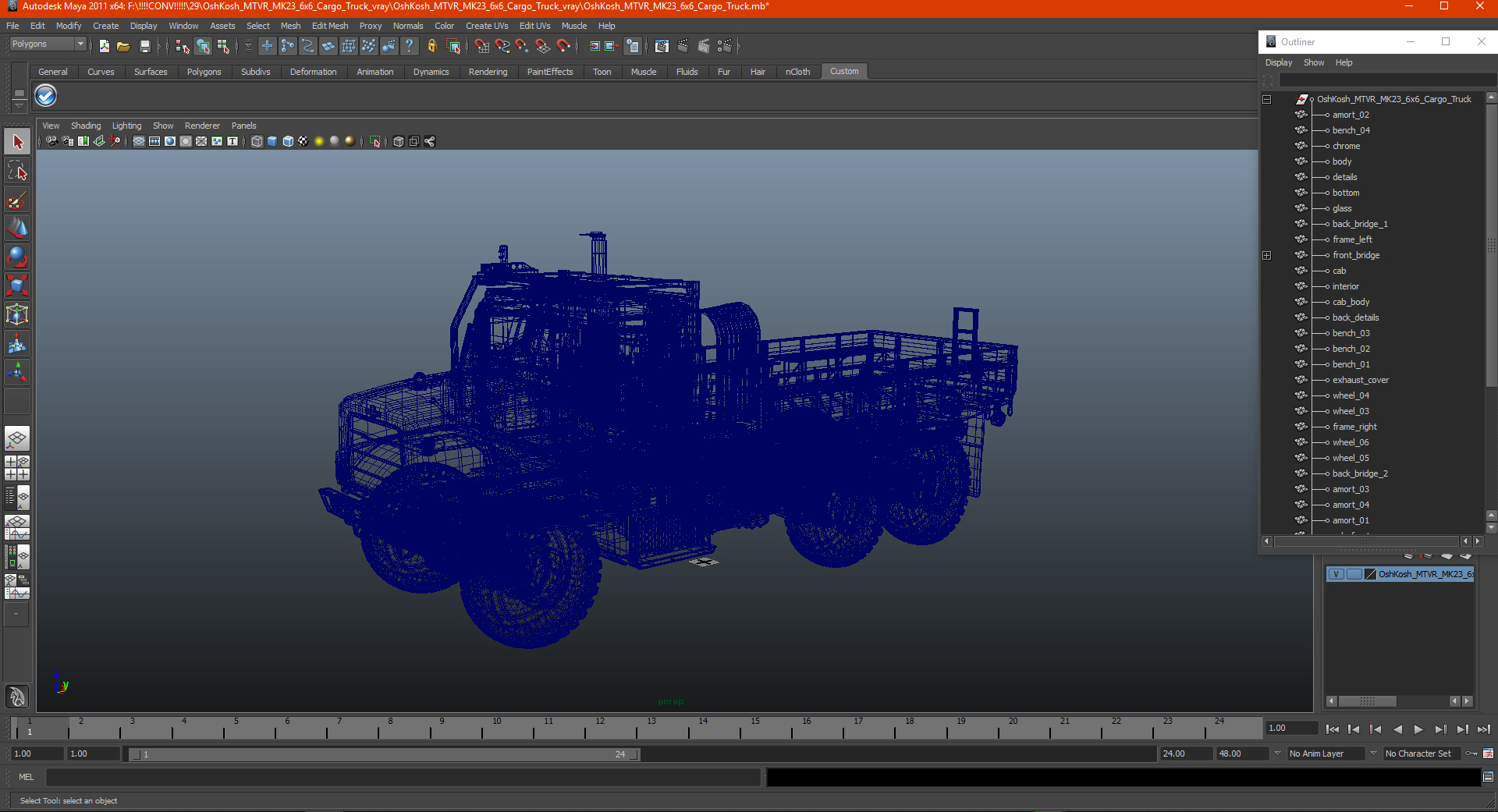This screenshot has height=812, width=1498.
Task: Enable wireframe shading cube in viewport
Action: click(x=257, y=141)
